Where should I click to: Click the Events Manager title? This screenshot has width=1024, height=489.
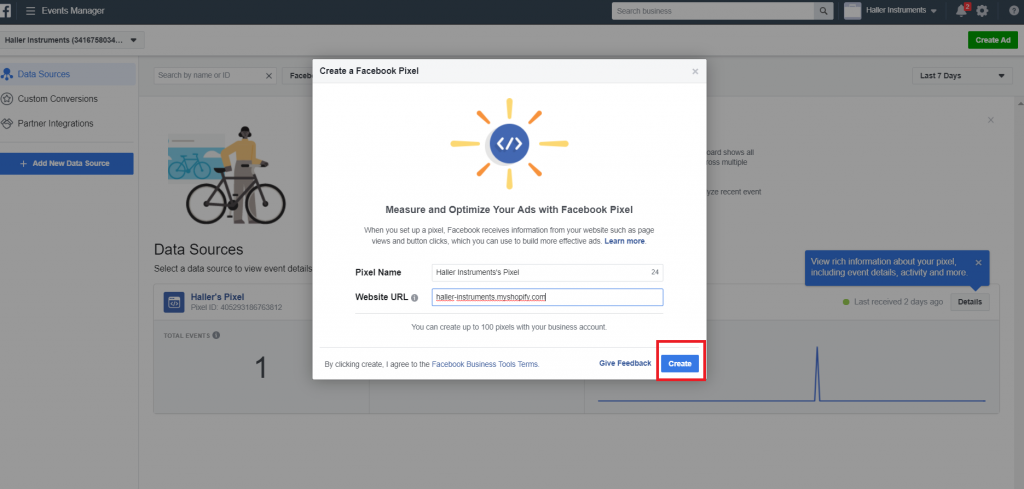coord(73,11)
